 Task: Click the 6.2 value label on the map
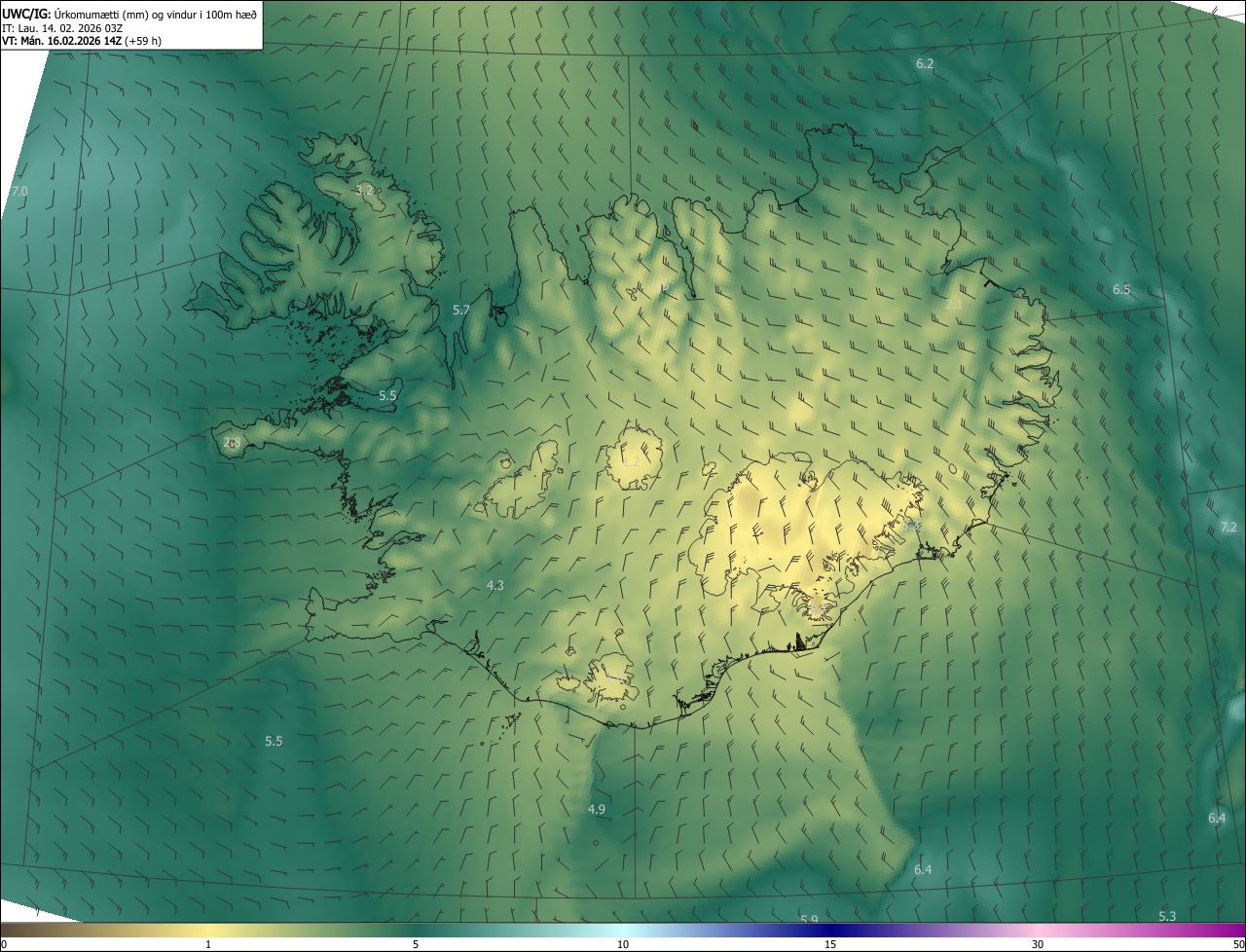[x=925, y=63]
